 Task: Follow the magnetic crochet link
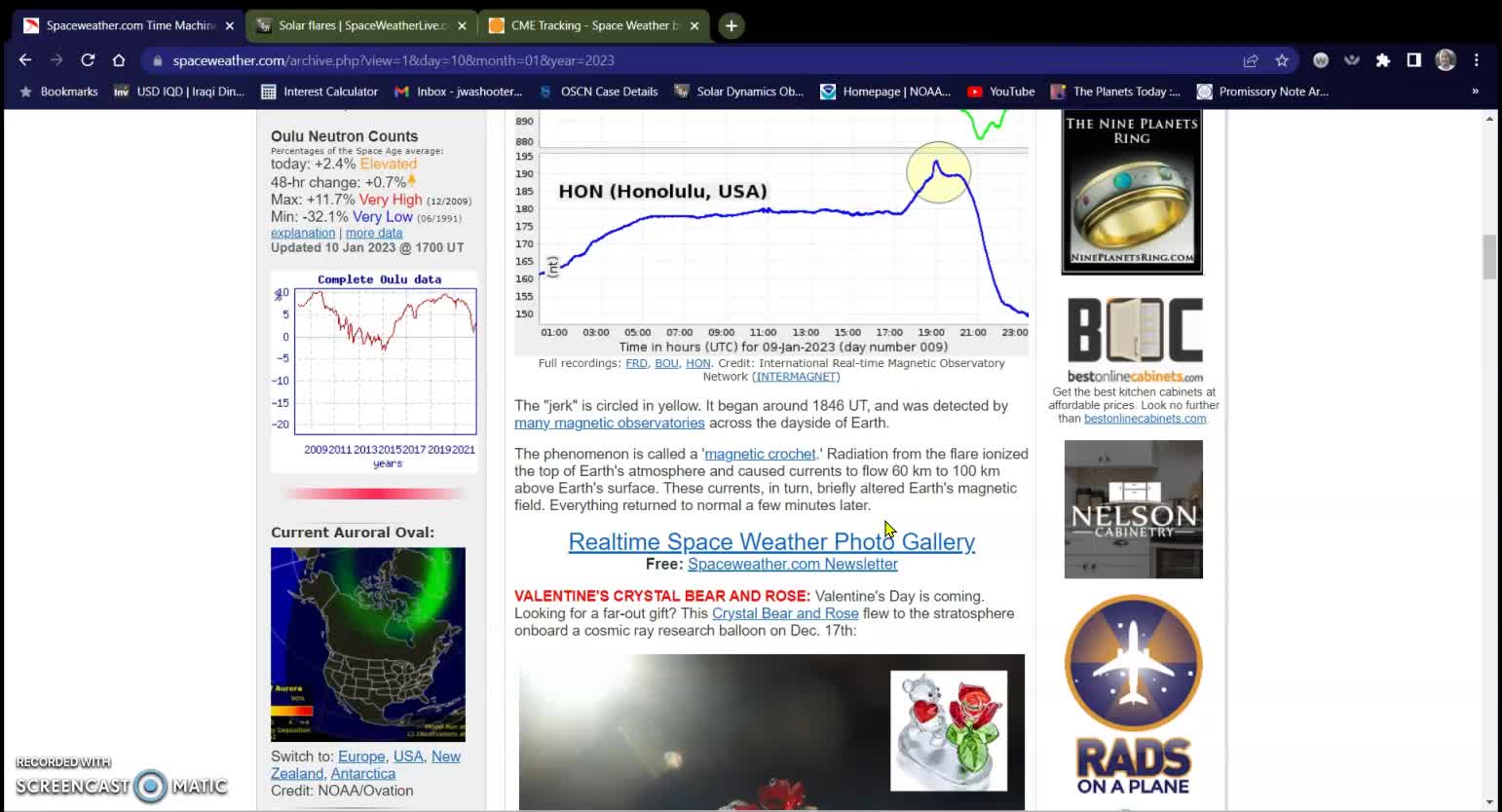point(761,454)
